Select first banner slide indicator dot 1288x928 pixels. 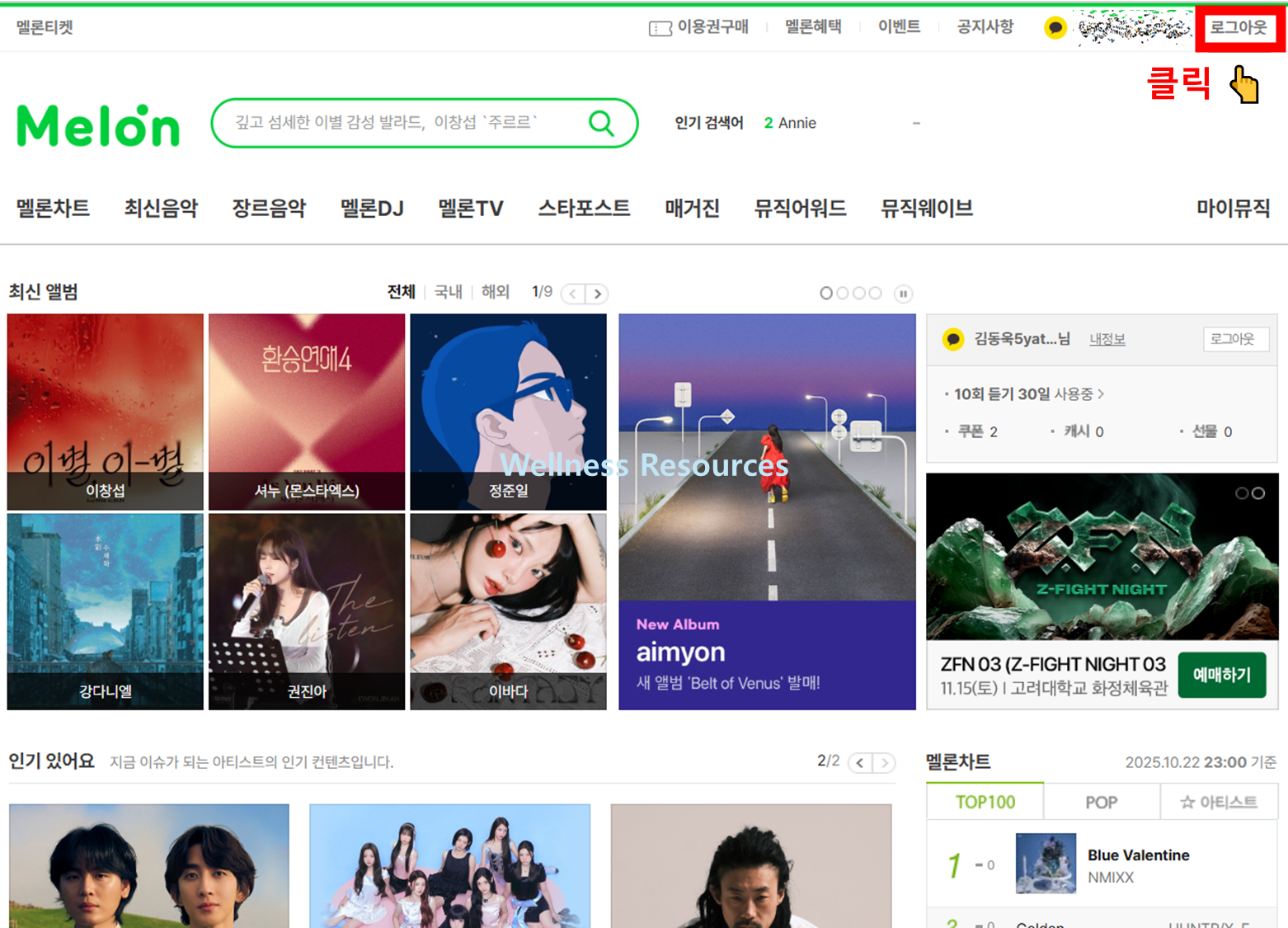click(826, 293)
